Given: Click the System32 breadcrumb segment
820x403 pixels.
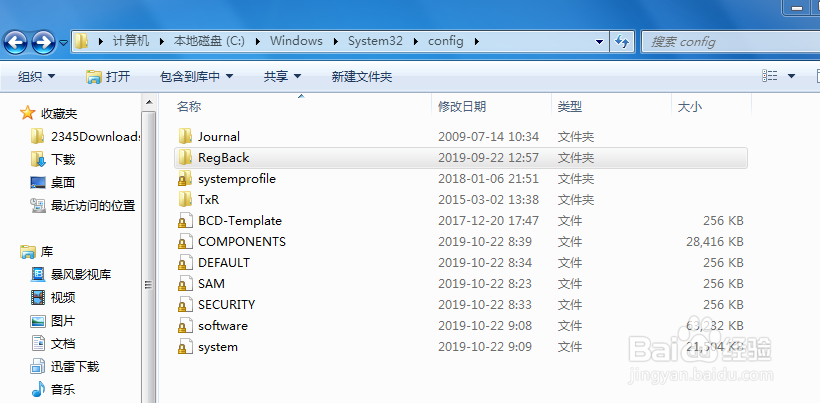Looking at the screenshot, I should point(375,41).
